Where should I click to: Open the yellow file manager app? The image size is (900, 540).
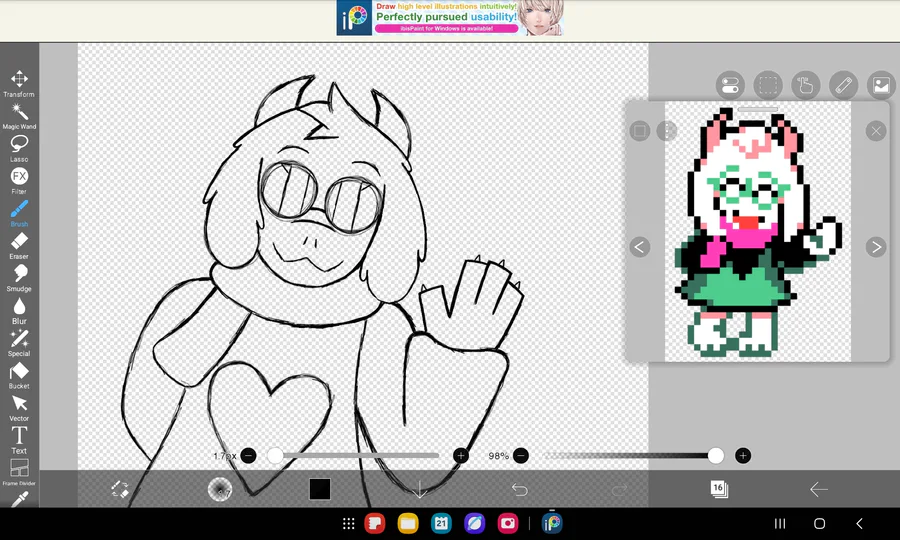[408, 523]
